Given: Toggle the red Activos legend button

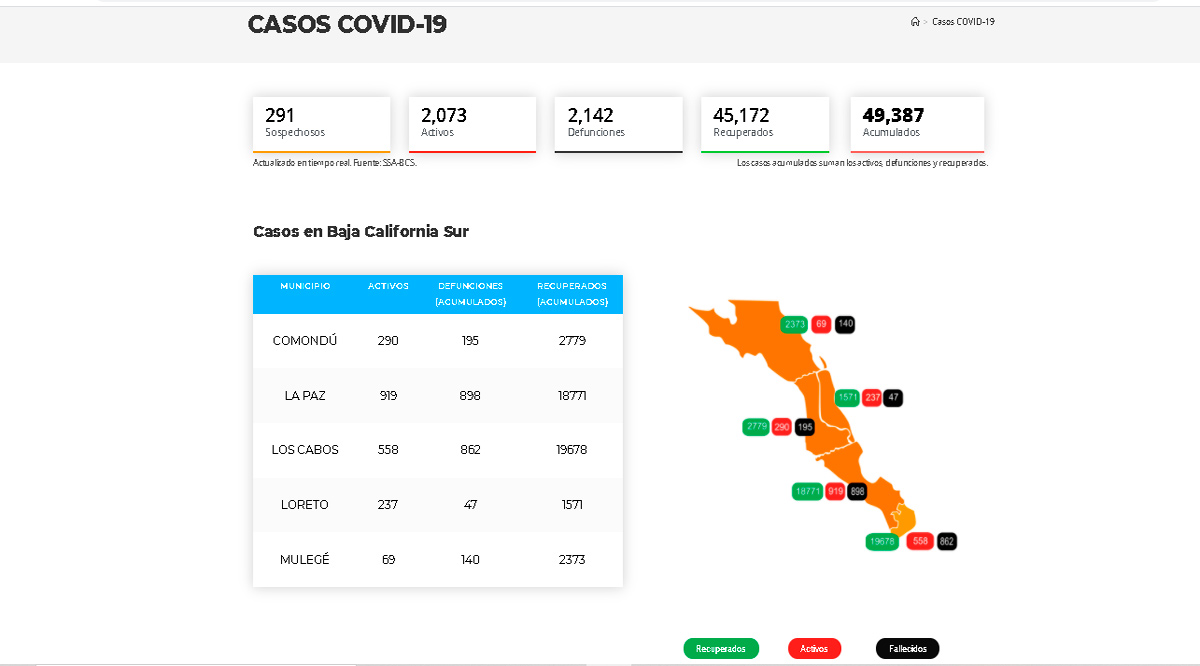Looking at the screenshot, I should (814, 649).
